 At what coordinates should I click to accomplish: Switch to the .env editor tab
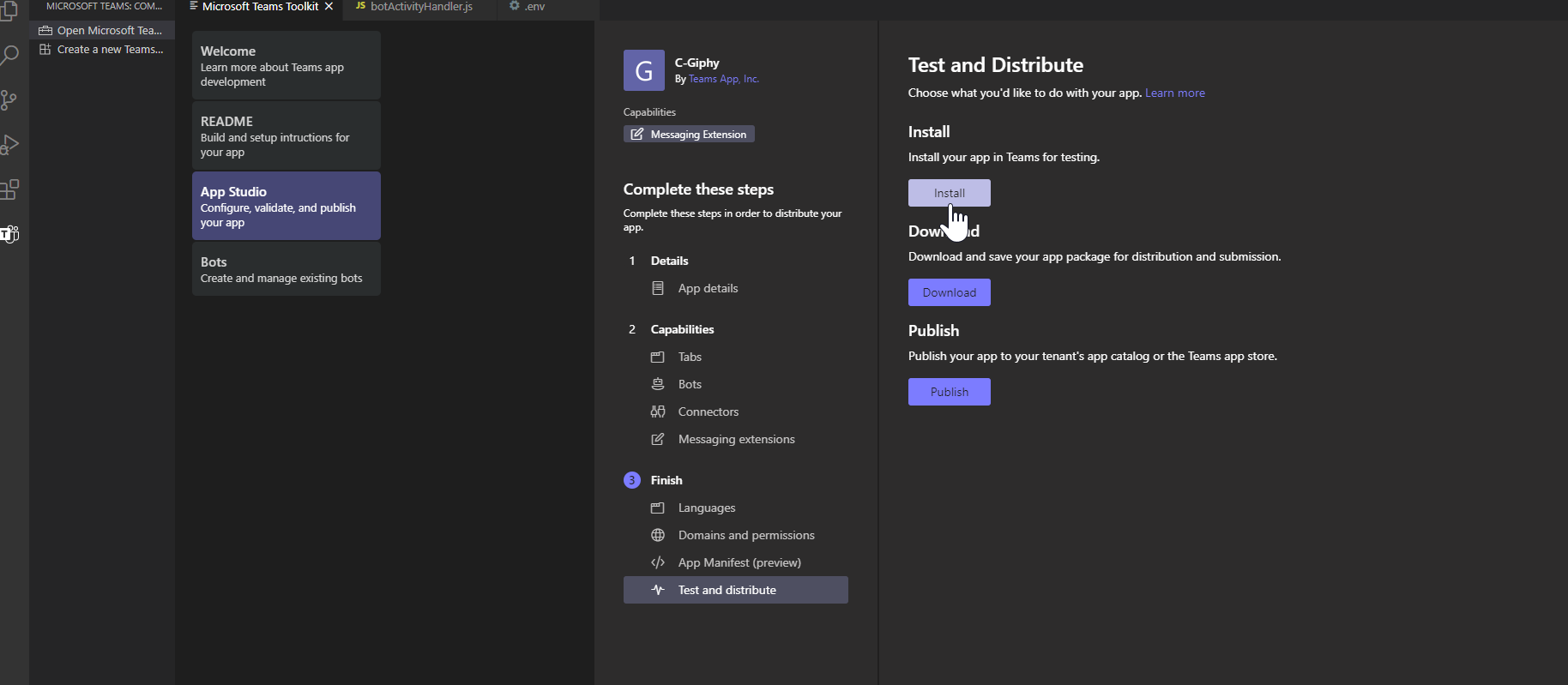[535, 7]
